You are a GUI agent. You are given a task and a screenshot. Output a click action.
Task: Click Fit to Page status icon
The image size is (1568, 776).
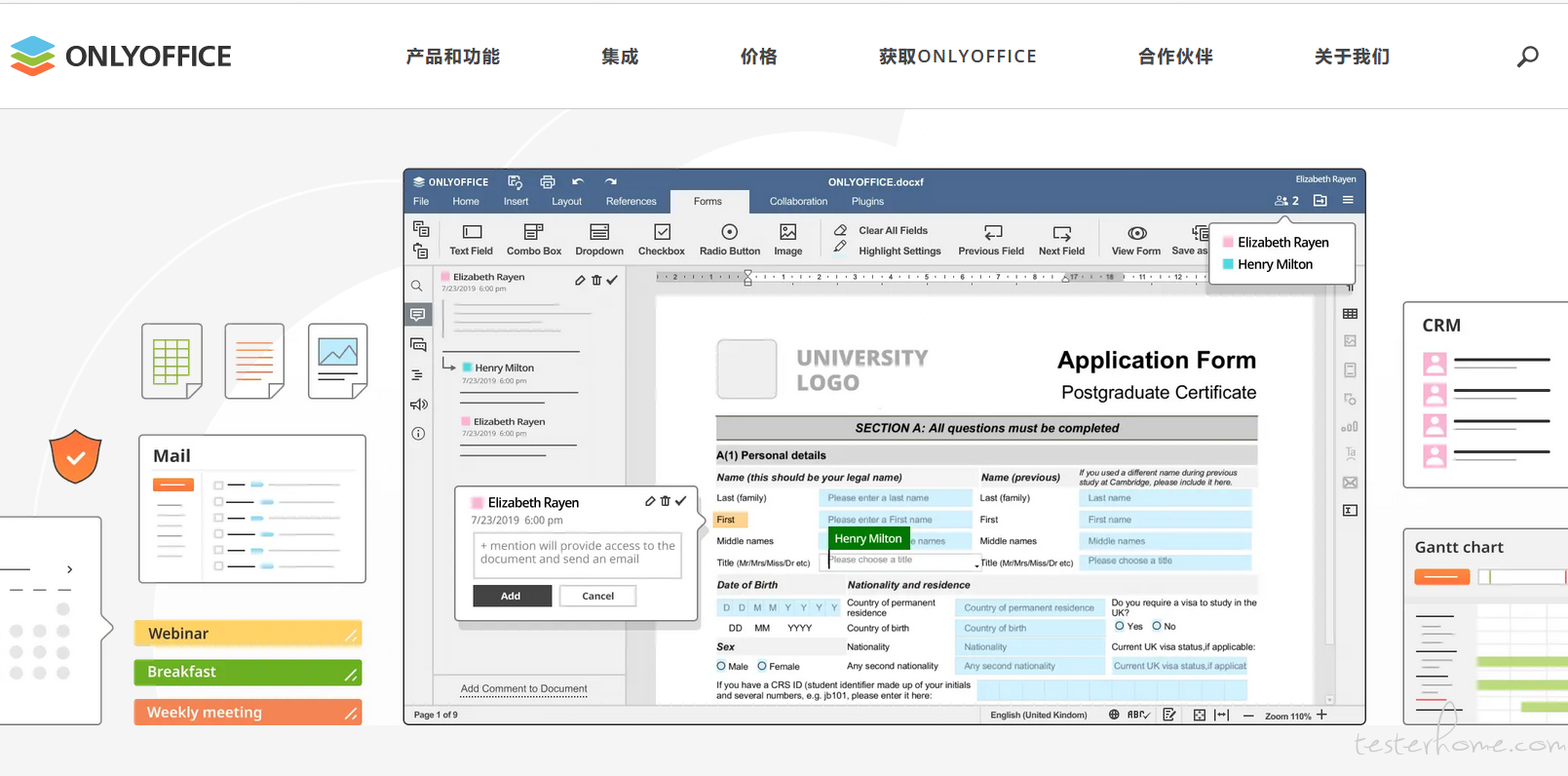pos(1200,716)
